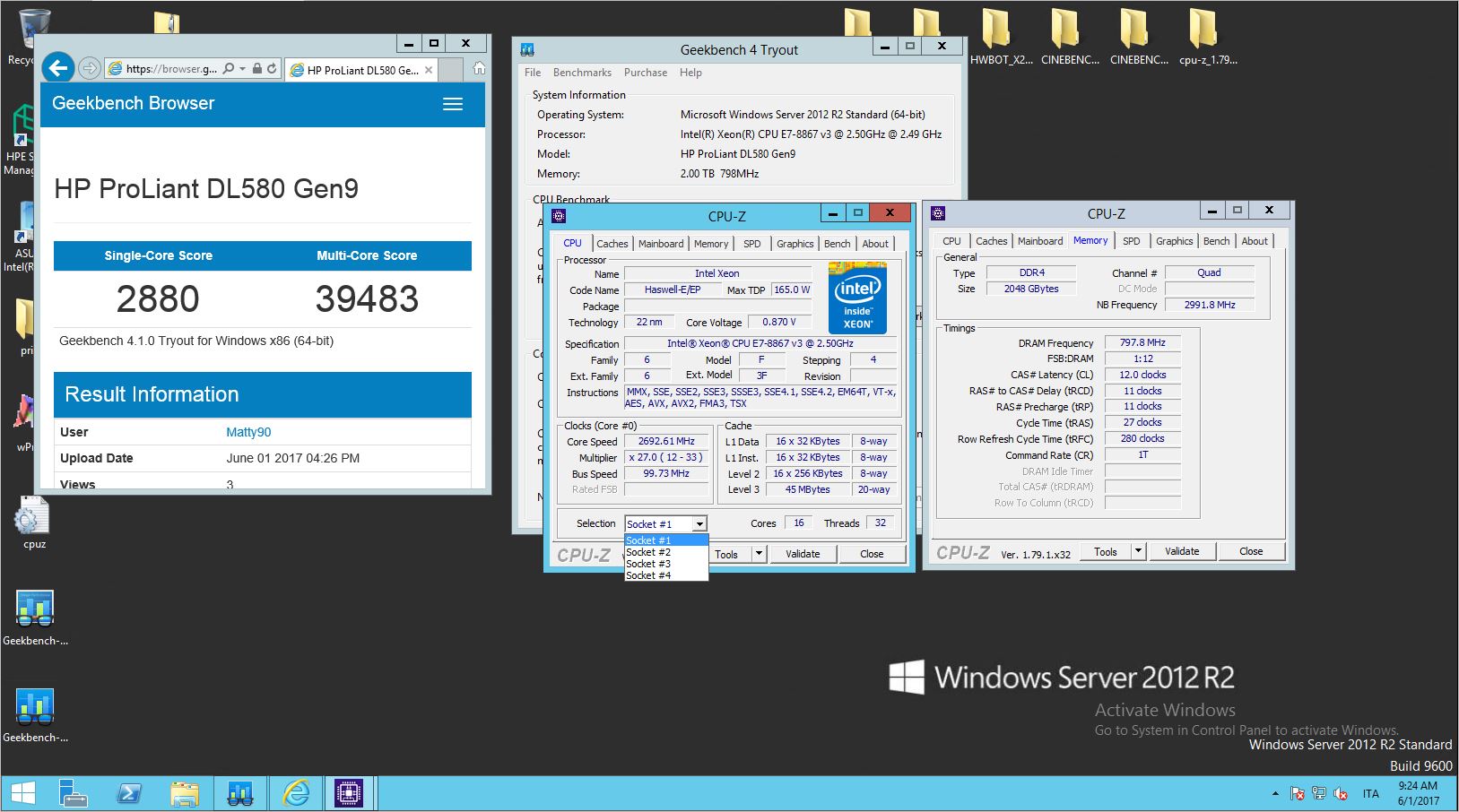1459x812 pixels.
Task: Switch to Caches tab in left CPU-Z
Action: click(x=612, y=244)
